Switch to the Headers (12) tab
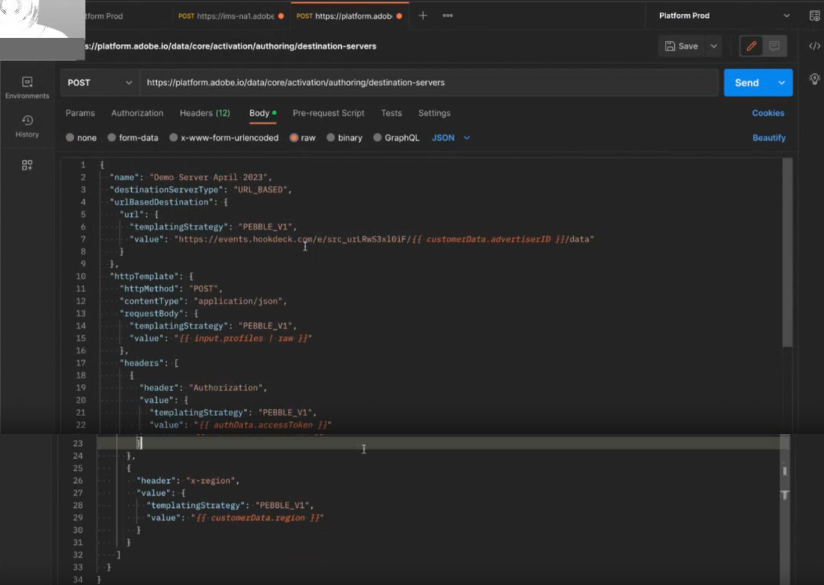This screenshot has height=585, width=824. pos(204,113)
